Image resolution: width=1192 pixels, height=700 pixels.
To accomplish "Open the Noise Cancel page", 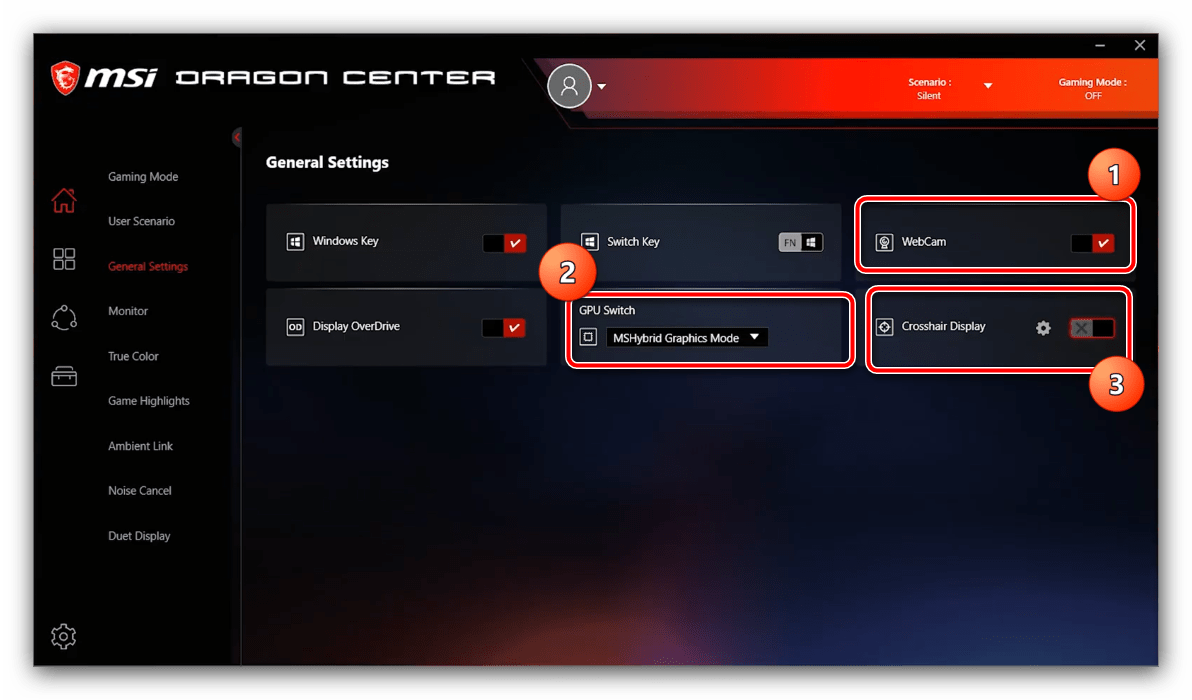I will point(140,490).
